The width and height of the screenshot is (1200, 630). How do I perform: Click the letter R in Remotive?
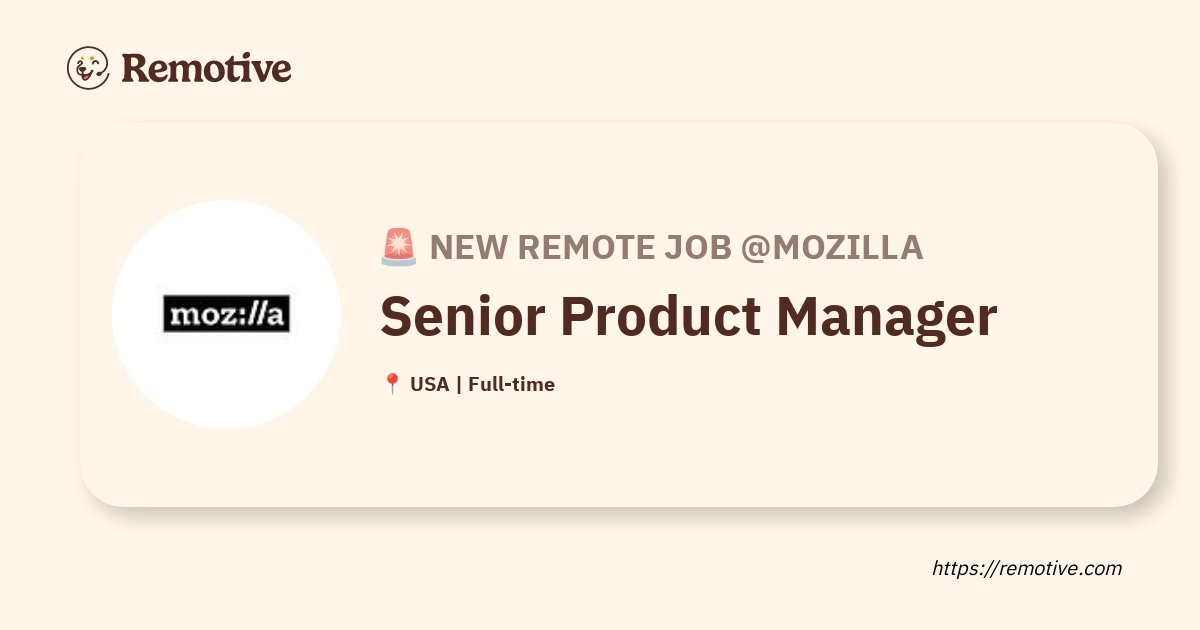pos(136,68)
